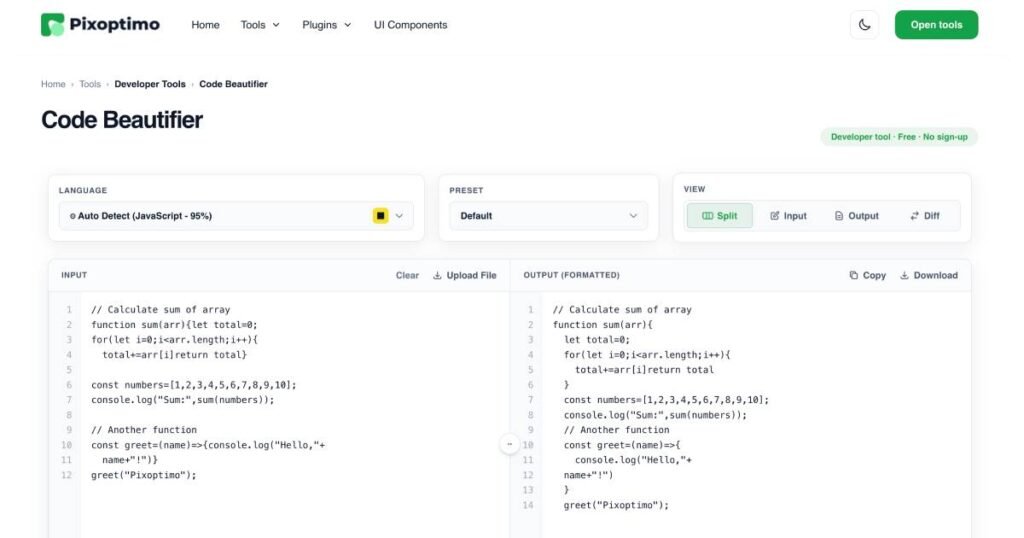
Task: Clear the input code
Action: pos(407,276)
